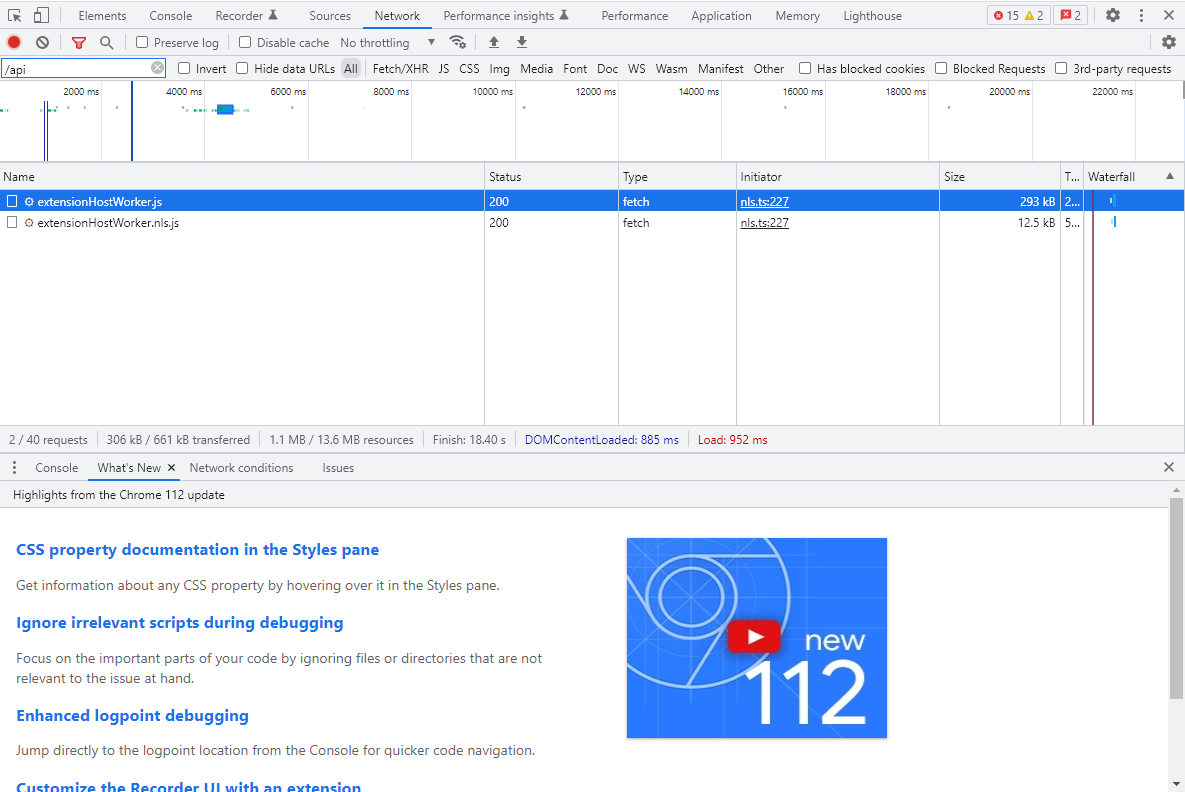
Task: Open the network search magnifier
Action: coord(106,42)
